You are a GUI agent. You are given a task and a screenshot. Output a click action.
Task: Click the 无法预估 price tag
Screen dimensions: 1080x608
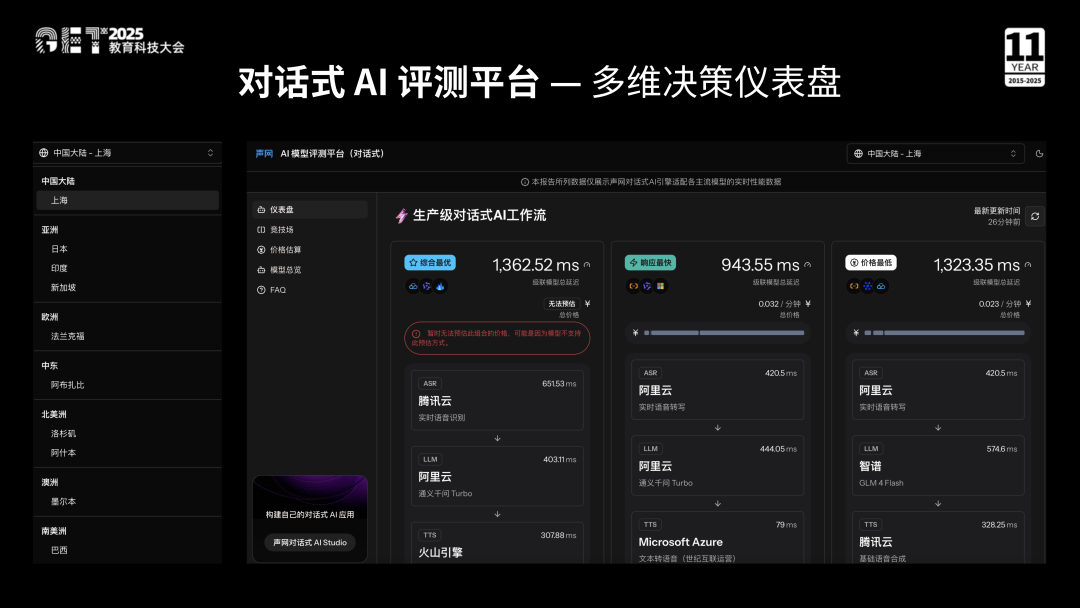(561, 304)
